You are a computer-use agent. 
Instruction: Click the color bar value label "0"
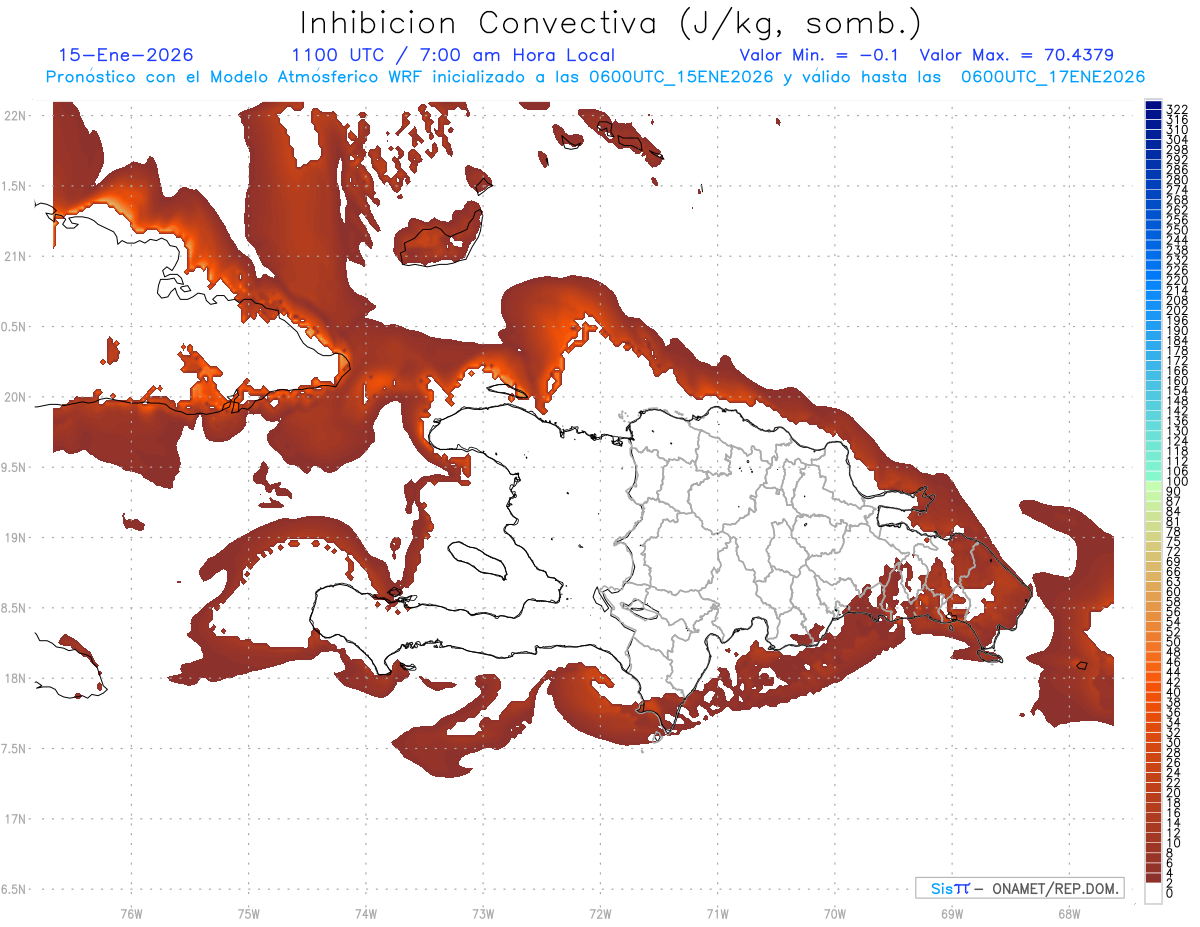[1170, 894]
